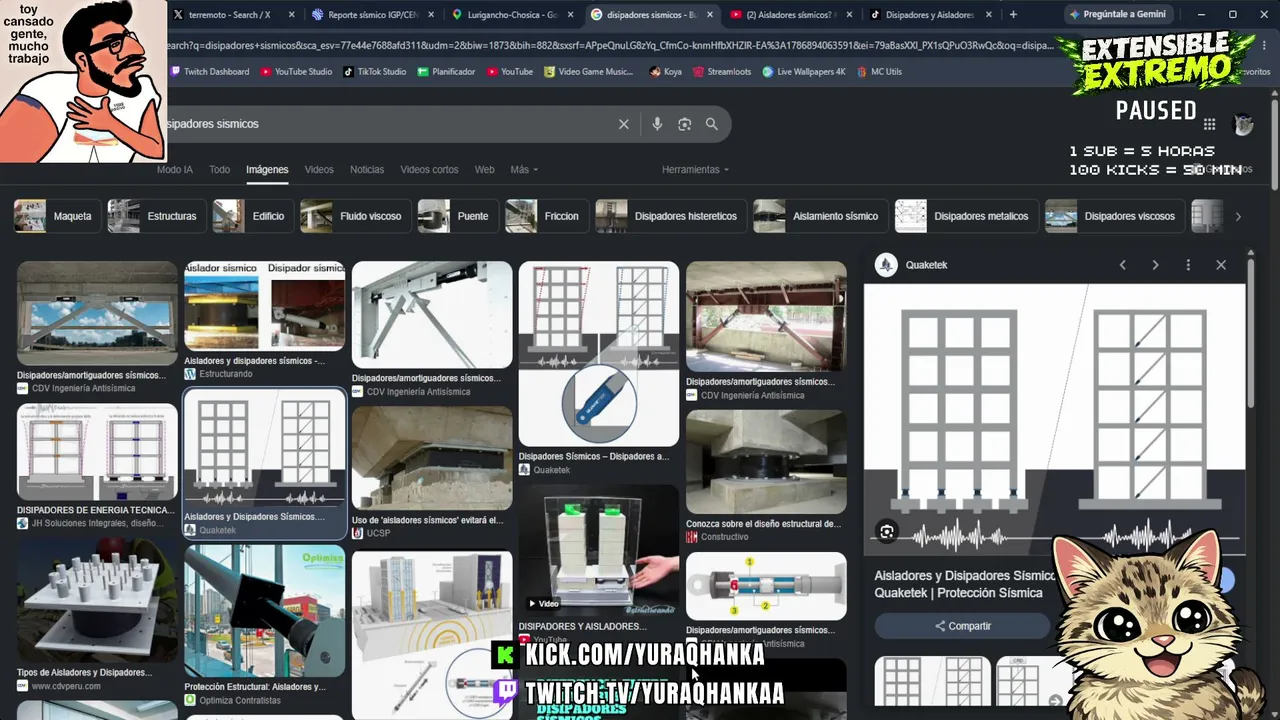Click the Compartir share button
The width and height of the screenshot is (1280, 720).
tap(963, 626)
